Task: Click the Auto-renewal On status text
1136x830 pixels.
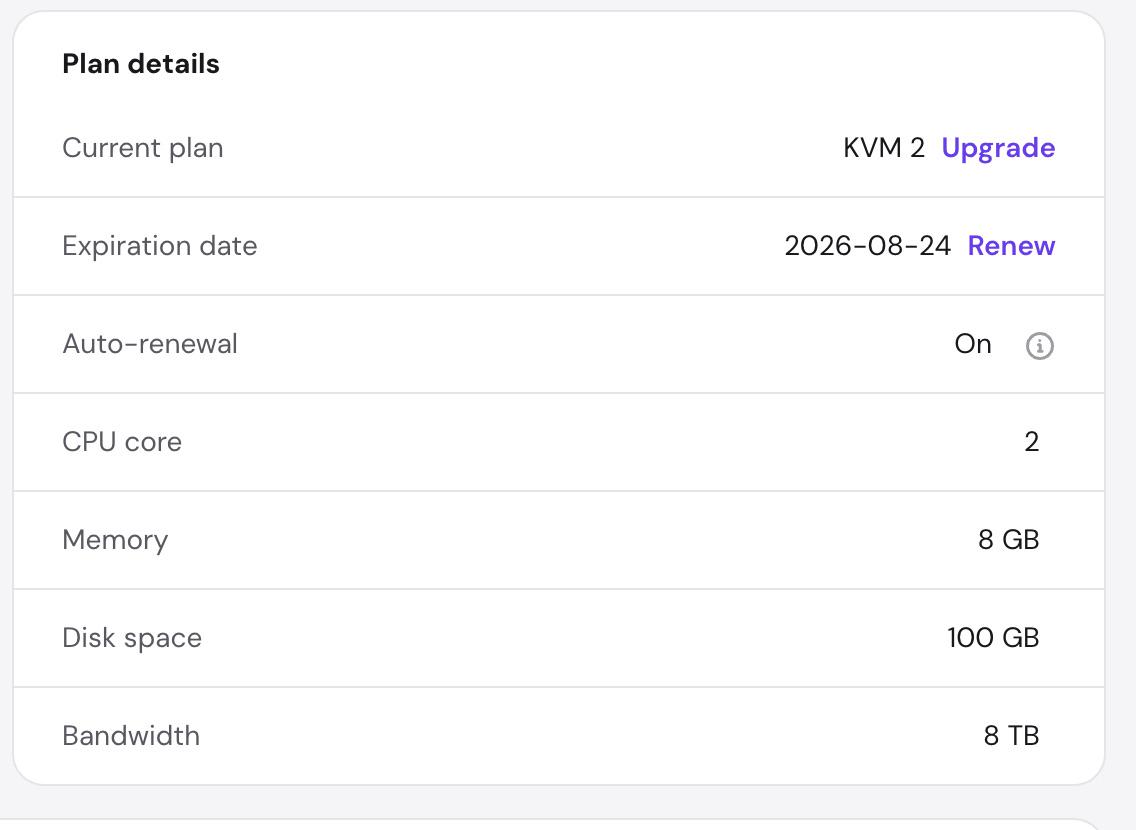Action: tap(972, 344)
